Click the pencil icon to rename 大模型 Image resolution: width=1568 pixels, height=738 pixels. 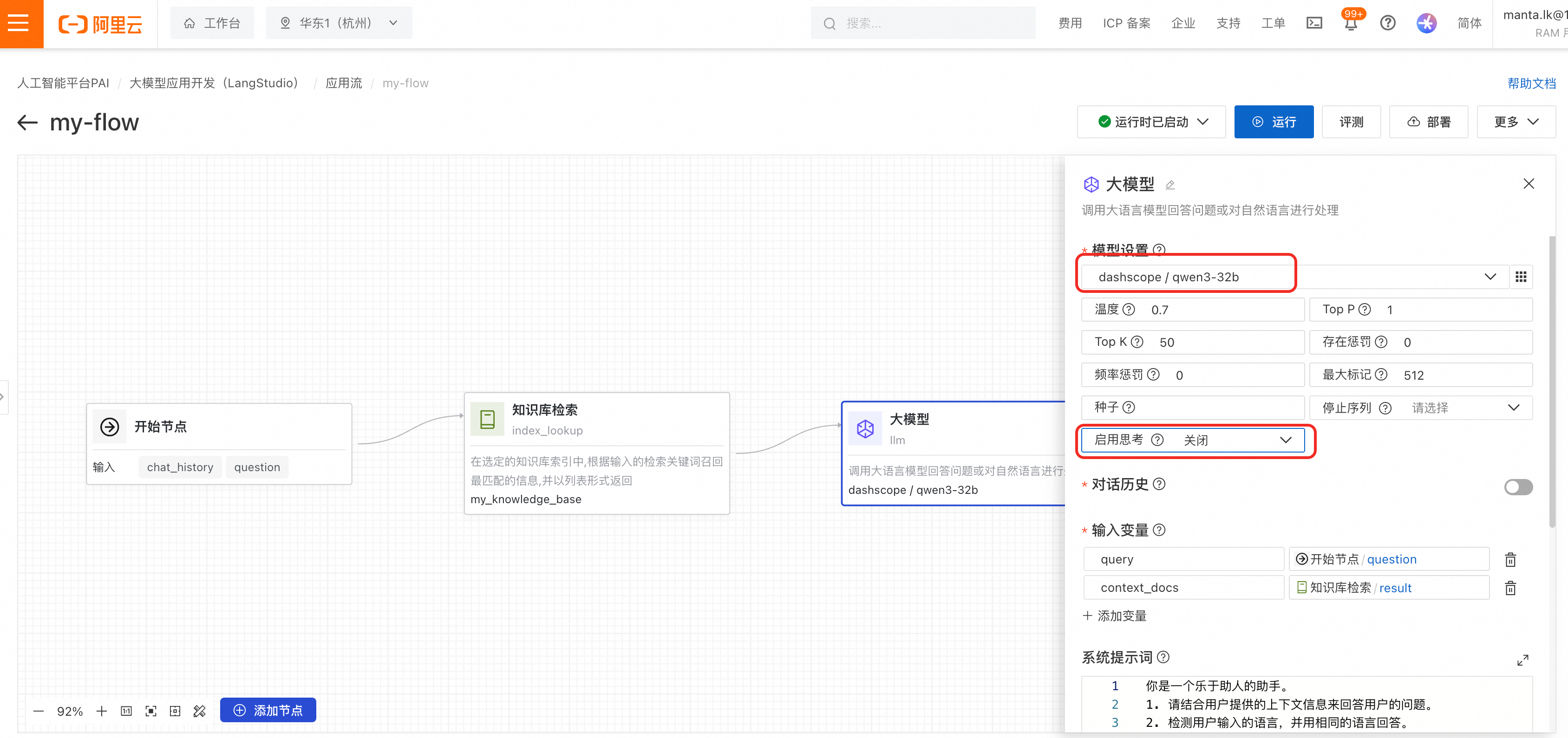point(1170,185)
